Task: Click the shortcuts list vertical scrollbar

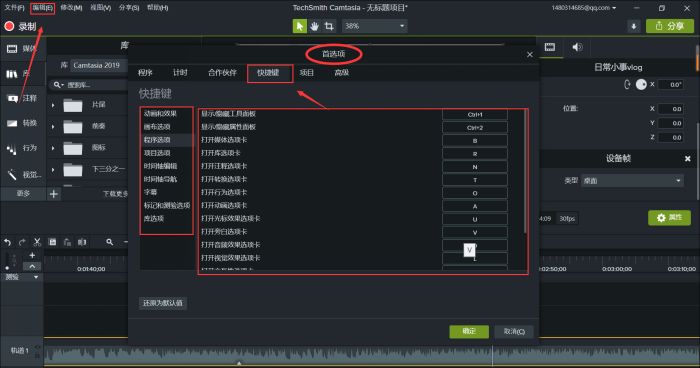Action: tap(525, 172)
